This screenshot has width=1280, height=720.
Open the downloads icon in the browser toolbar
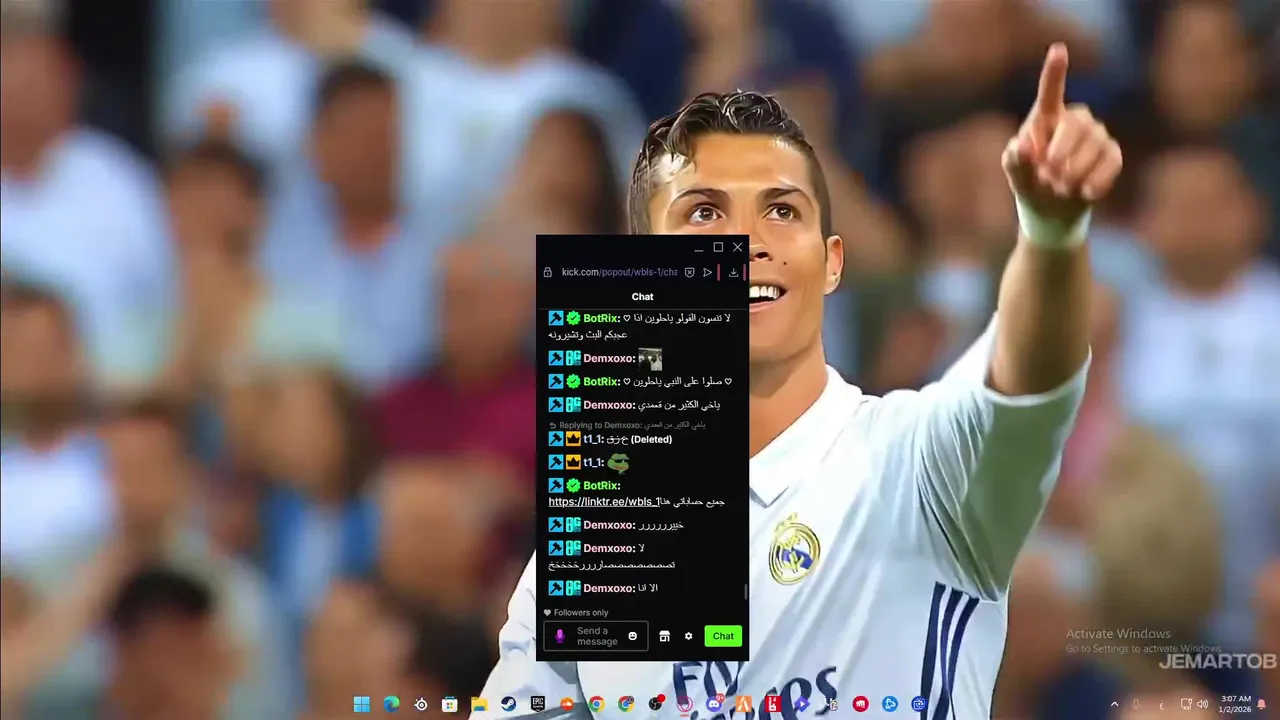[x=733, y=272]
